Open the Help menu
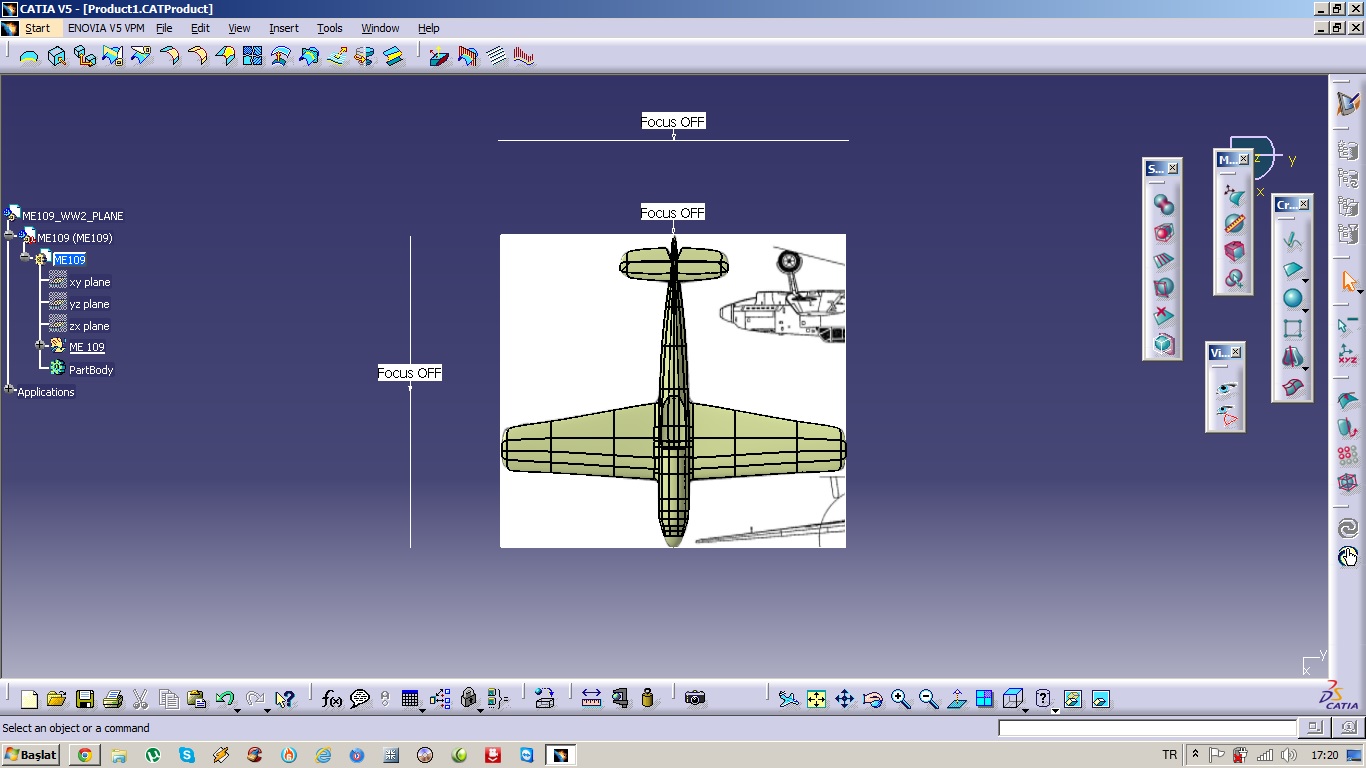 click(x=429, y=28)
